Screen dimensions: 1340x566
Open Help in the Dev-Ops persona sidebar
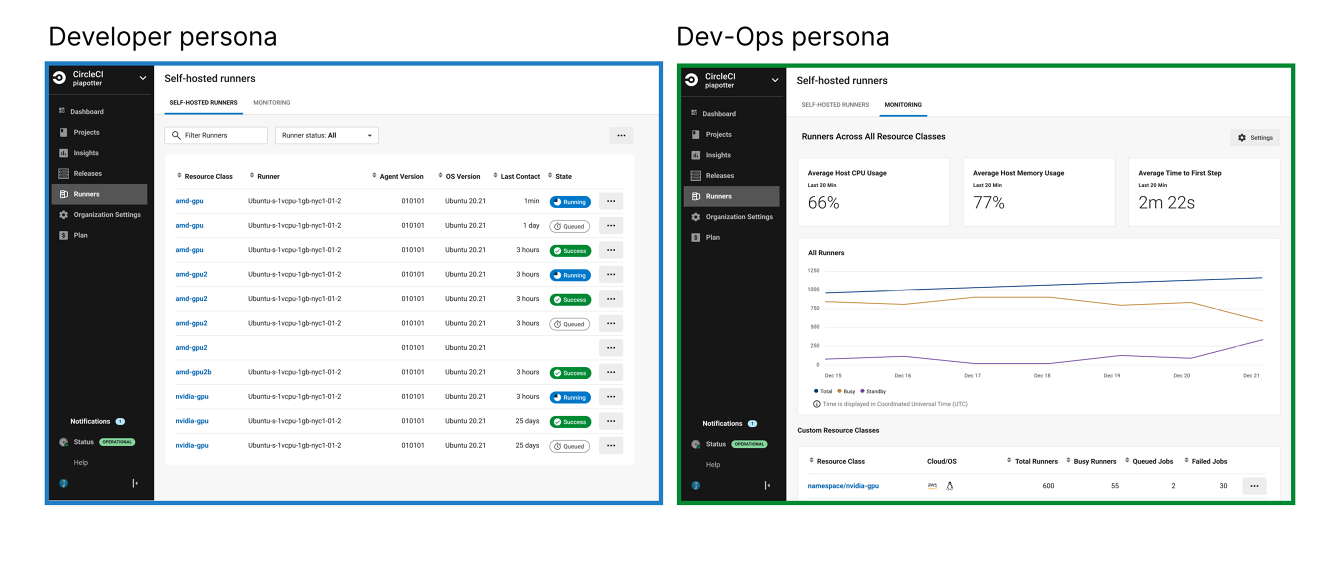click(x=713, y=464)
